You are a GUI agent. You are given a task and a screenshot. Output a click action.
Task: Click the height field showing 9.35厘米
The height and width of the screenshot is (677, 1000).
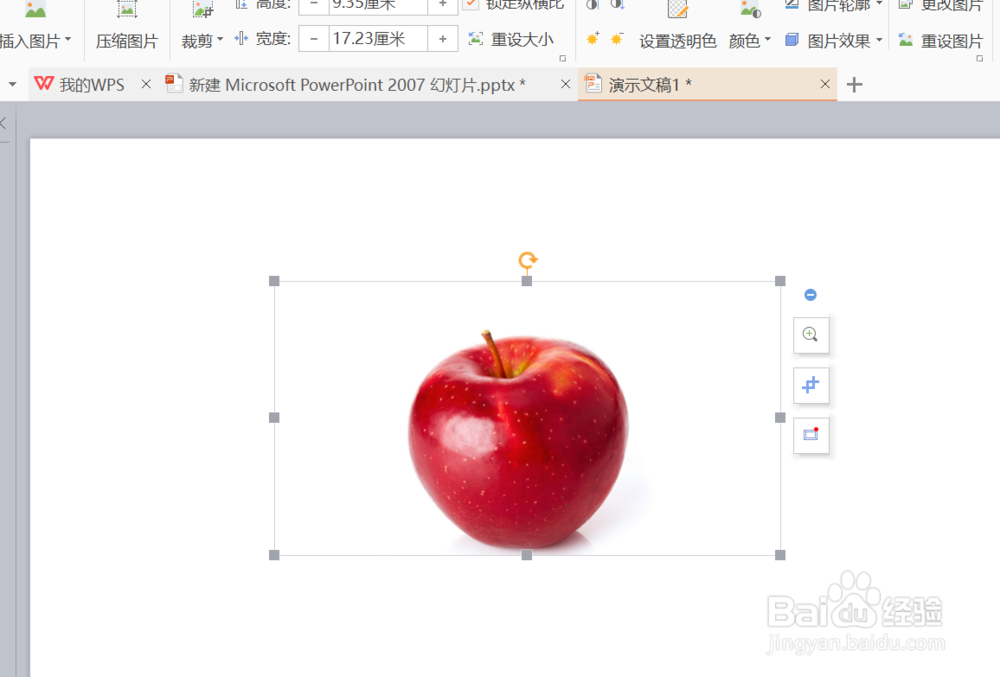click(x=378, y=5)
